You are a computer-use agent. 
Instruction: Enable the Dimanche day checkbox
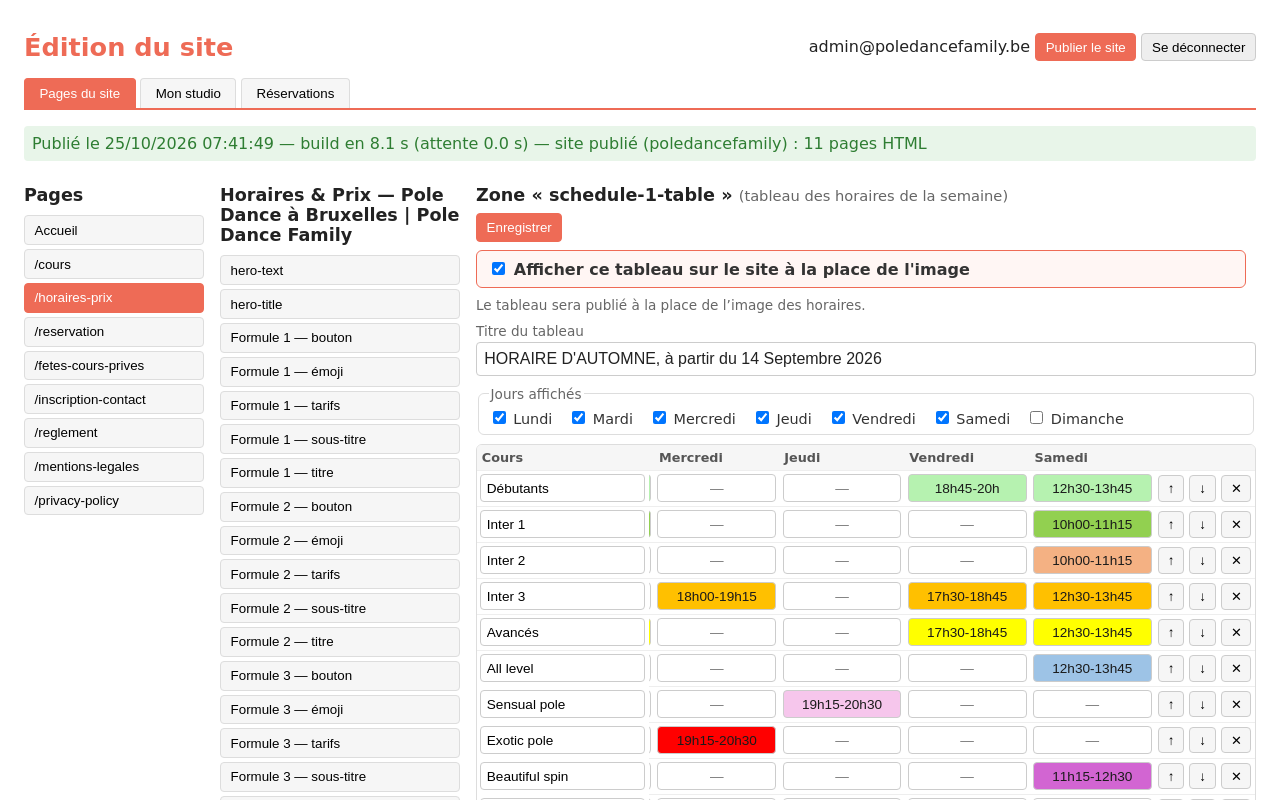[1036, 417]
